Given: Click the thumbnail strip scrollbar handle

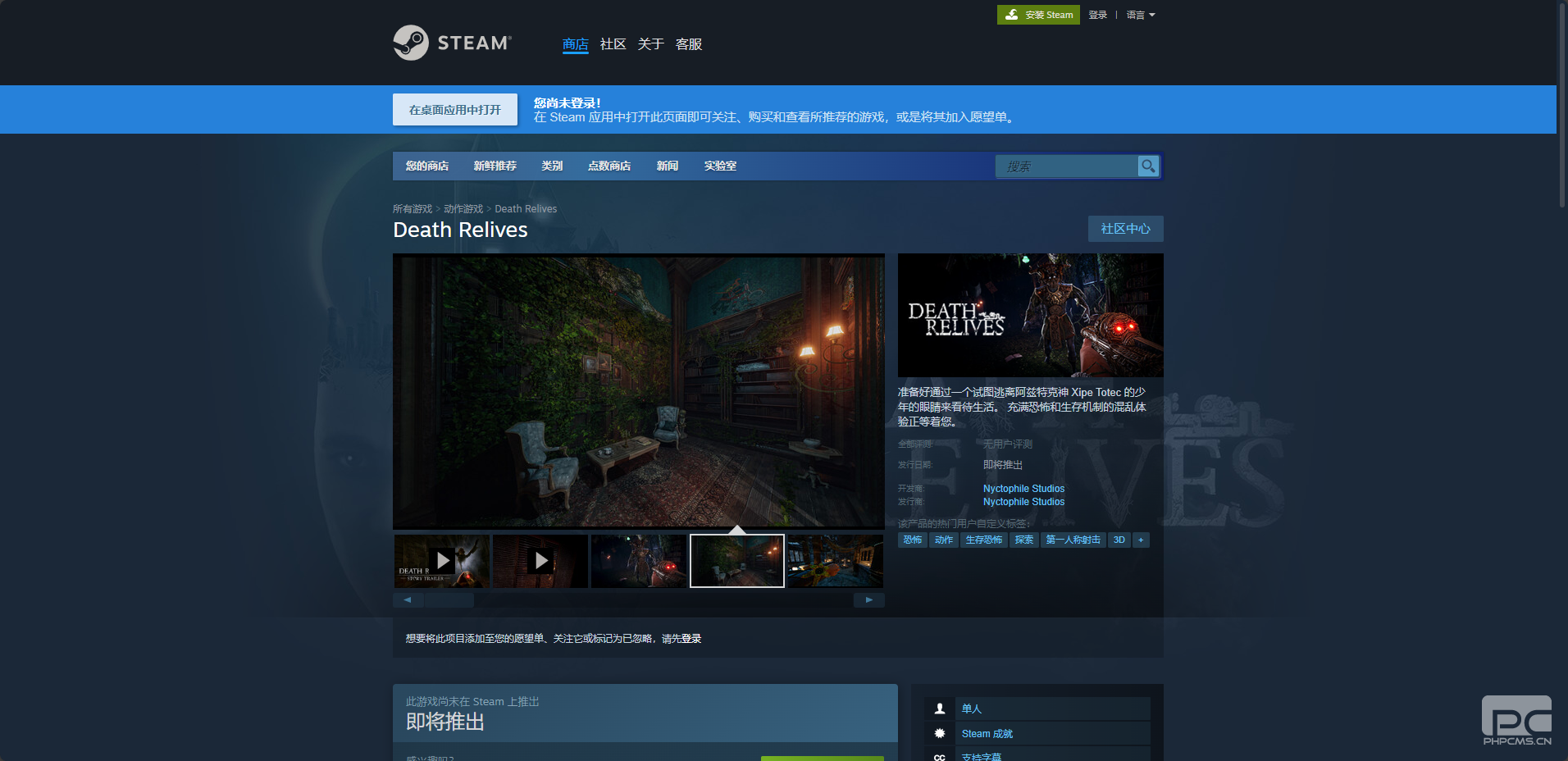Looking at the screenshot, I should click(x=449, y=600).
